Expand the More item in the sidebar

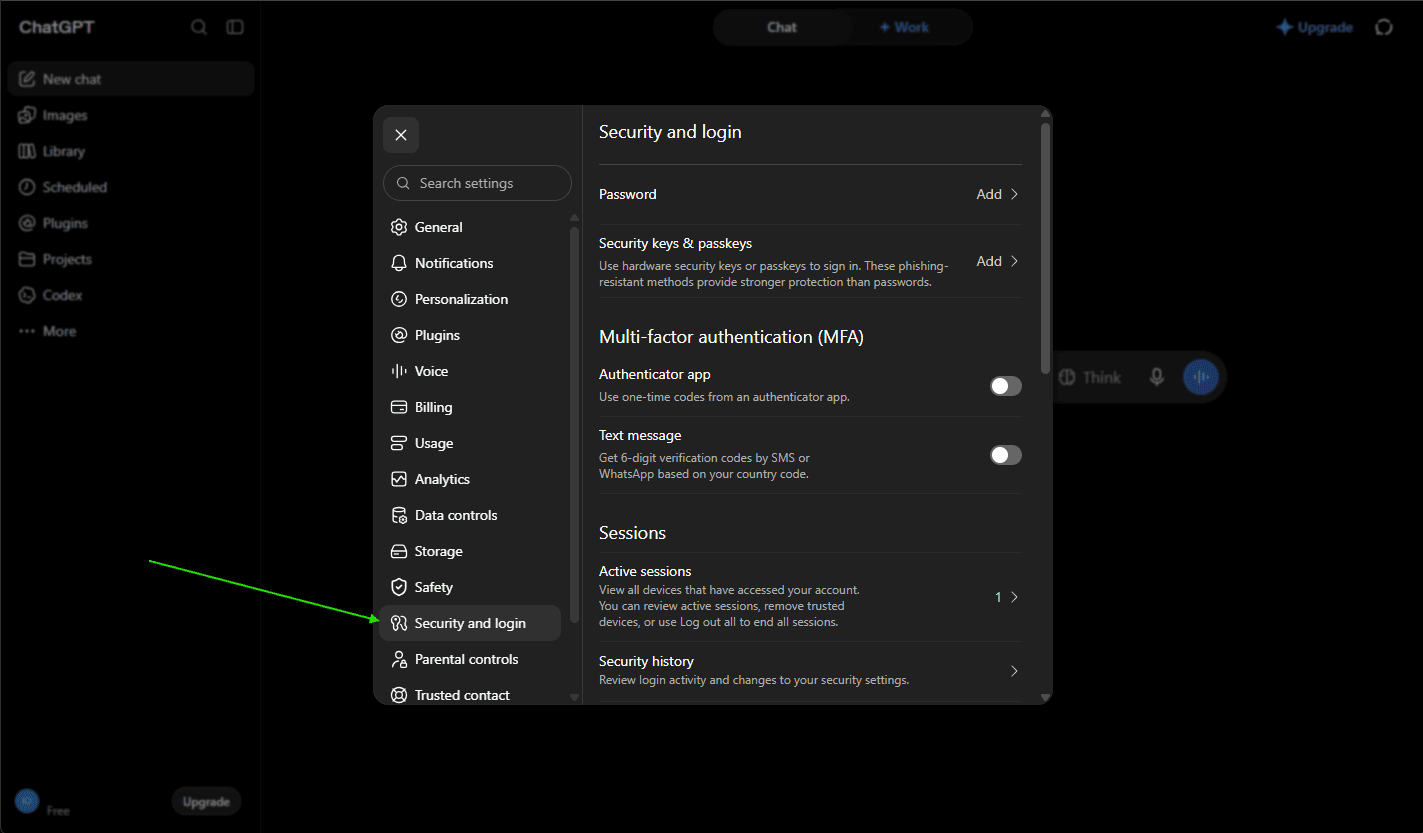pos(131,331)
